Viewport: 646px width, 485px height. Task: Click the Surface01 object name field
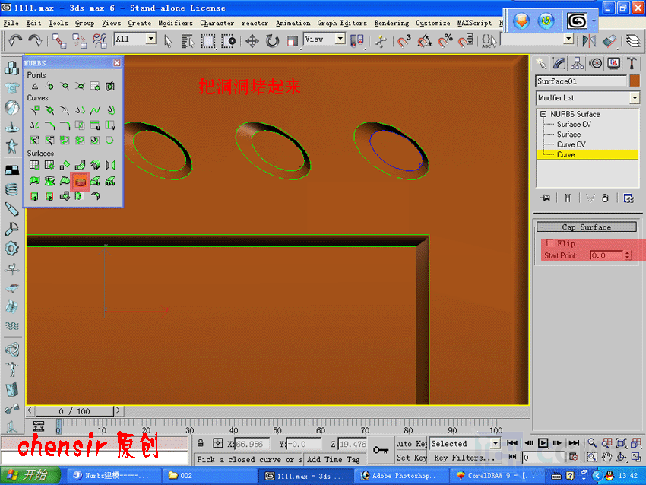point(581,81)
